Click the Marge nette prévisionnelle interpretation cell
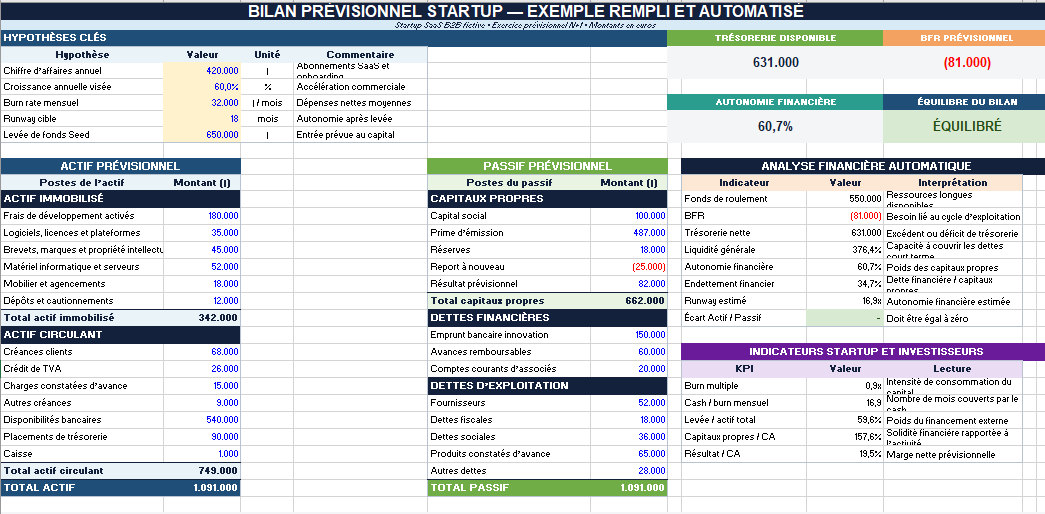Image resolution: width=1045 pixels, height=514 pixels. pyautogui.click(x=953, y=454)
